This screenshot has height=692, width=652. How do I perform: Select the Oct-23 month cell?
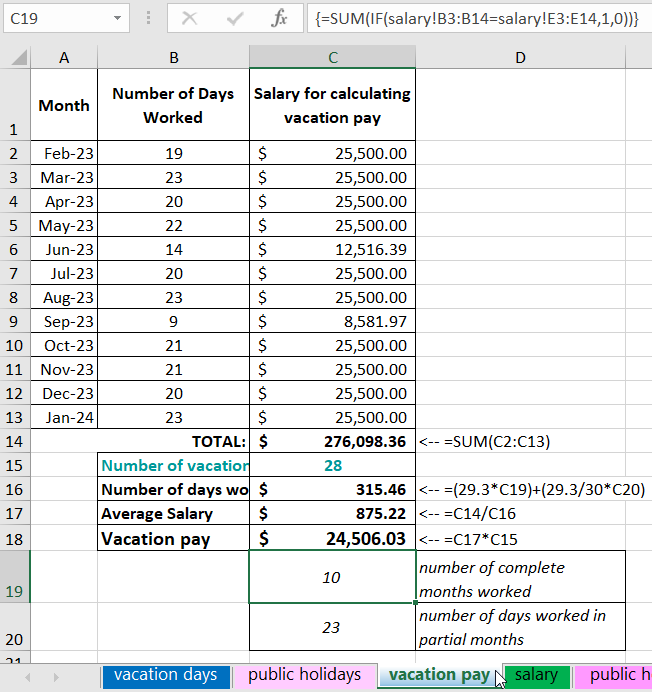tap(64, 345)
